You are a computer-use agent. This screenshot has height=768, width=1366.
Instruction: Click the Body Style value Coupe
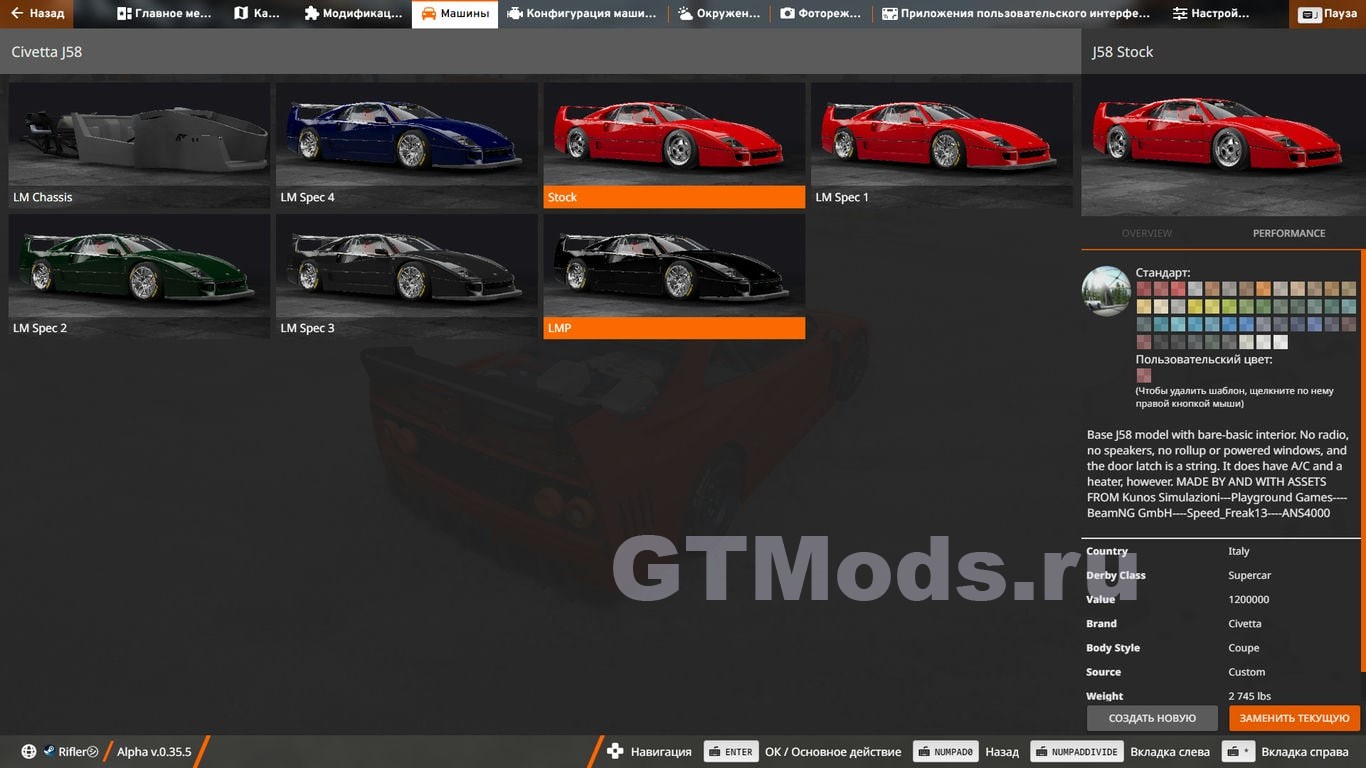pos(1243,648)
